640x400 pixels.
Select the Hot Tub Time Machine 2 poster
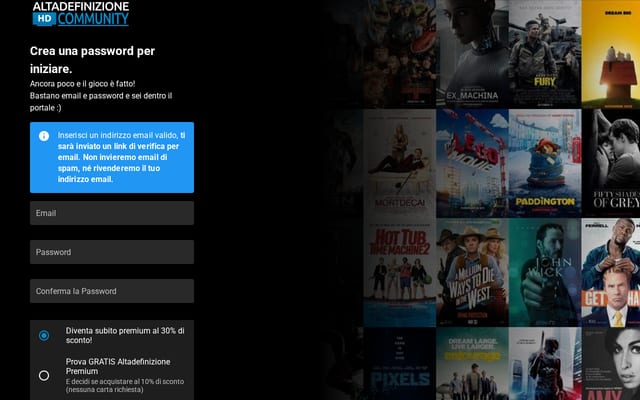click(400, 272)
